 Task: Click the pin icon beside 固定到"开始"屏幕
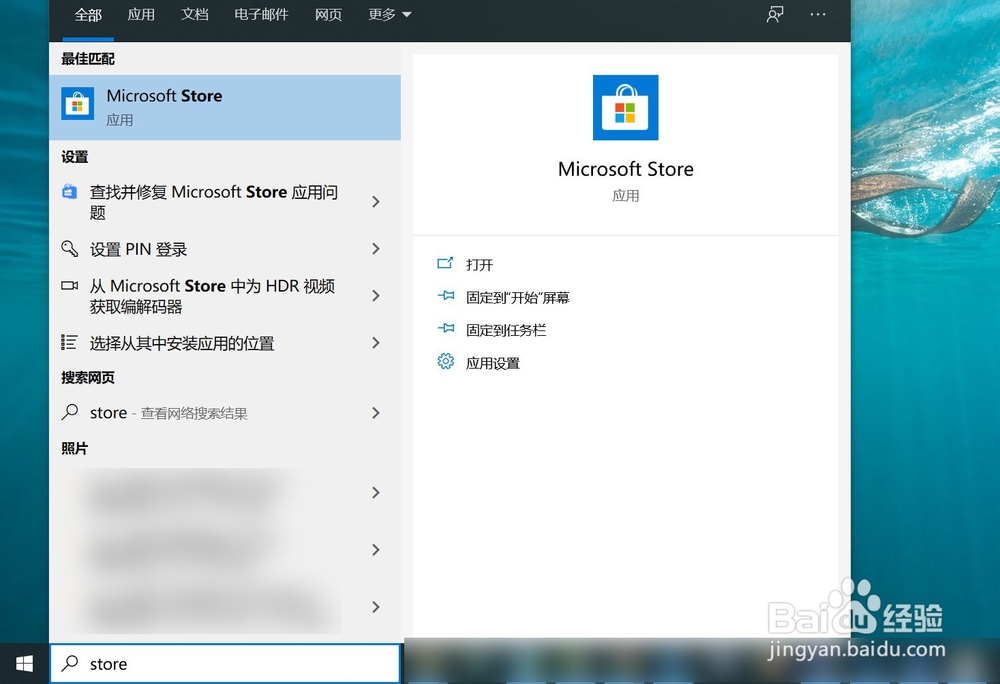[x=446, y=296]
